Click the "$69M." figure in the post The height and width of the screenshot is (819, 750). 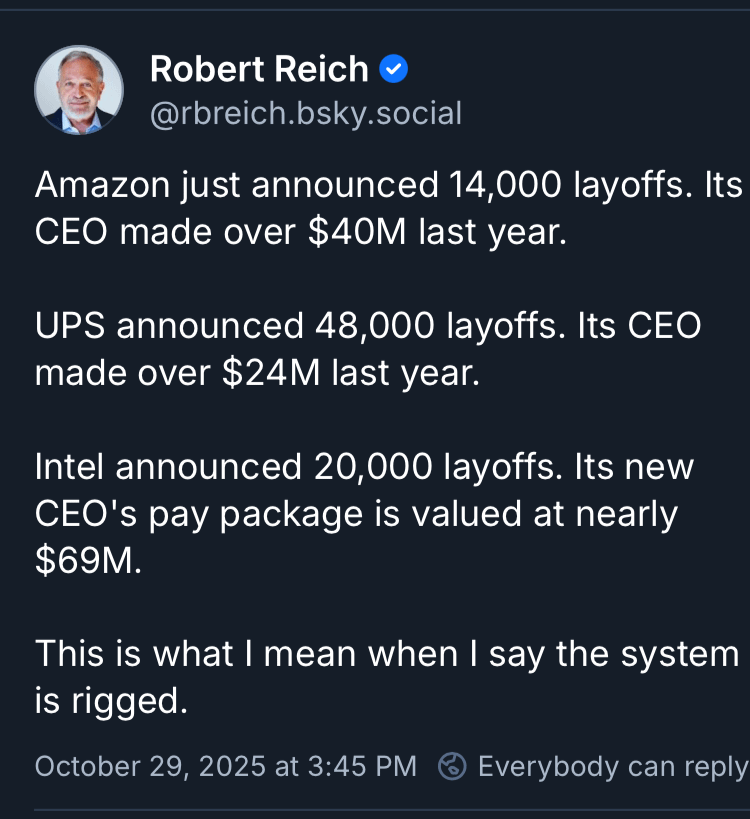coord(88,561)
